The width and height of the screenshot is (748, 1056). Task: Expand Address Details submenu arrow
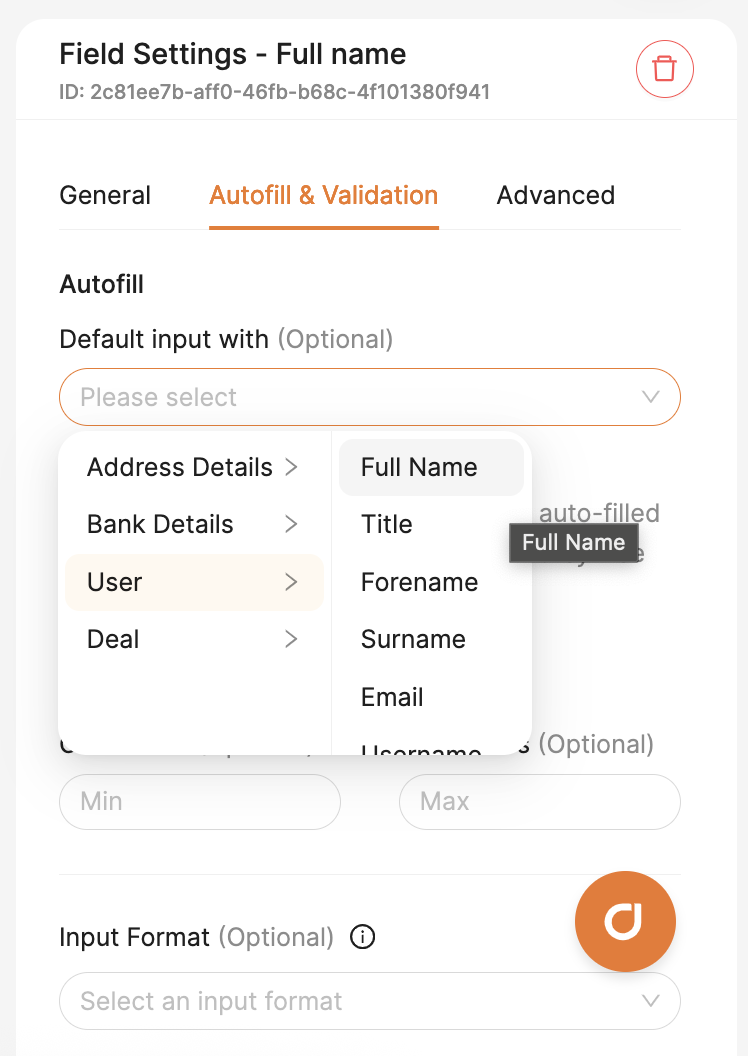[x=291, y=467]
